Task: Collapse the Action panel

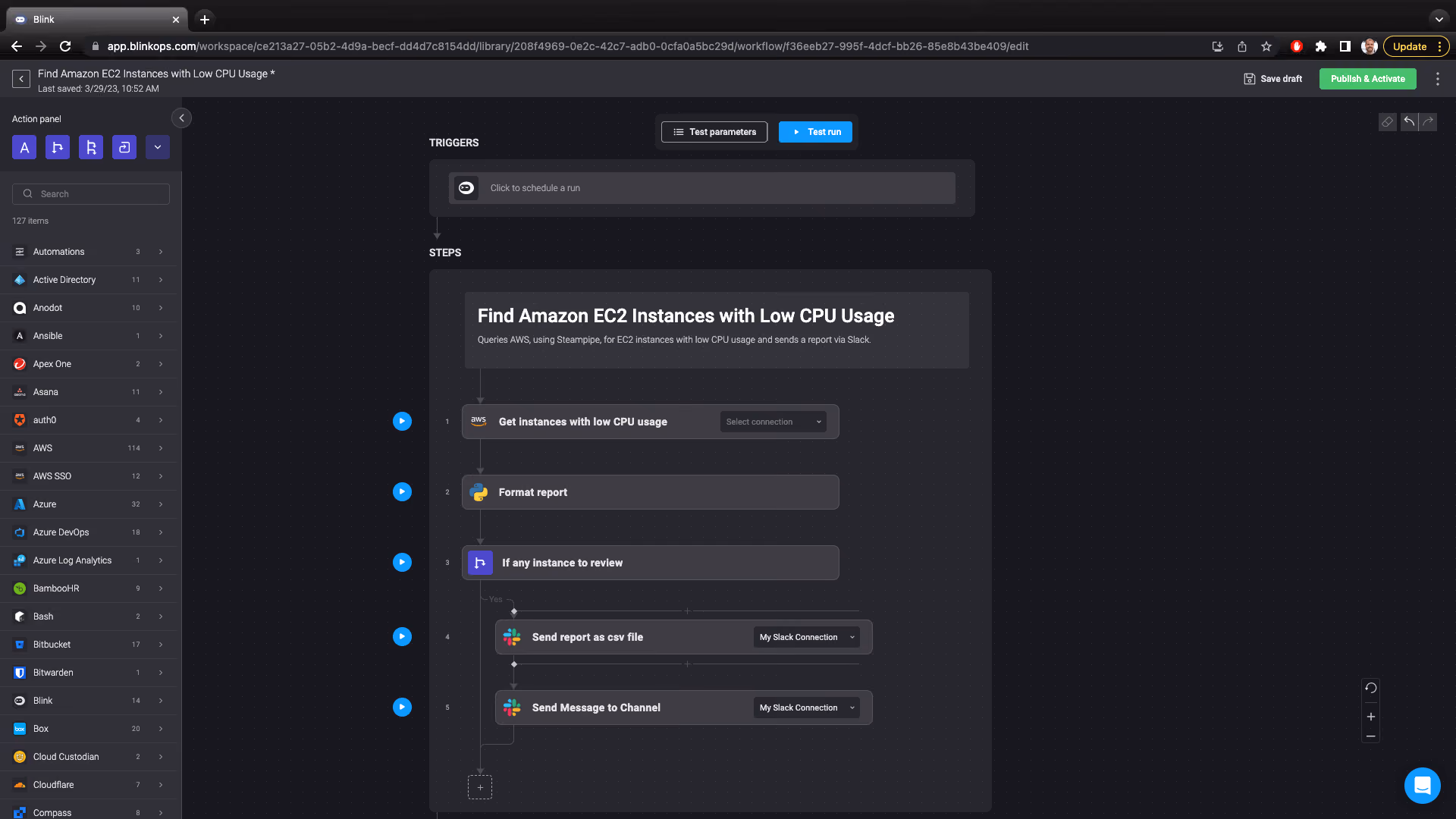Action: 181,118
